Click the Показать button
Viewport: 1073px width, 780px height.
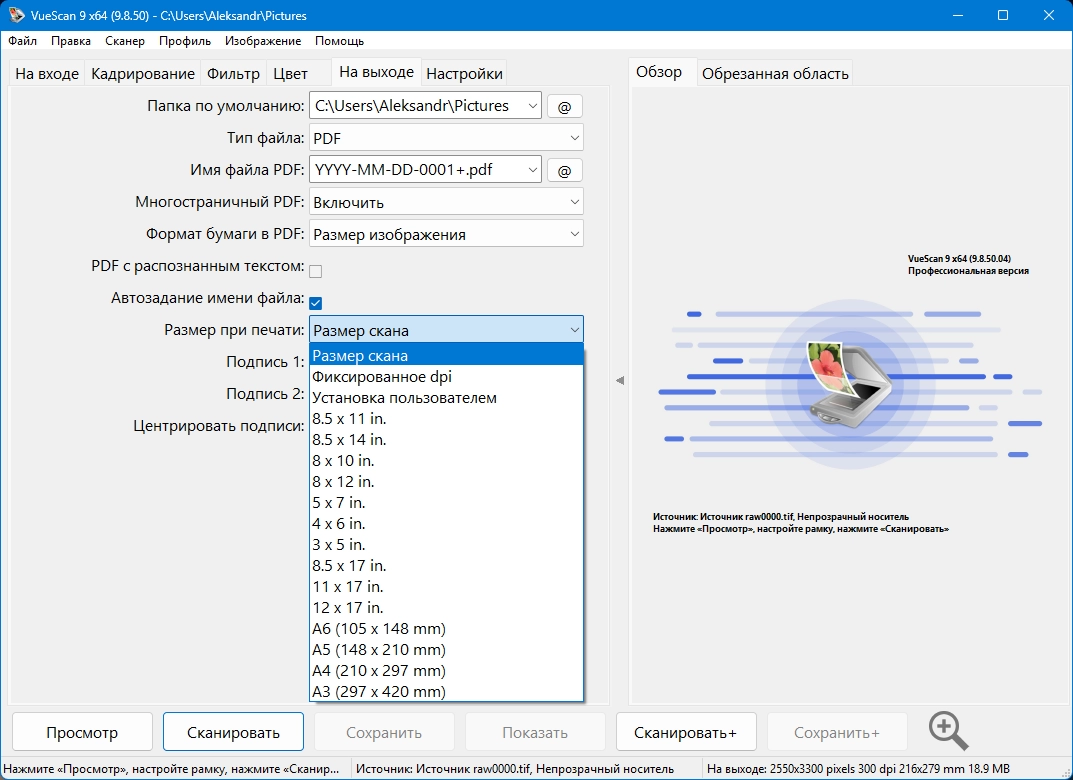click(535, 732)
